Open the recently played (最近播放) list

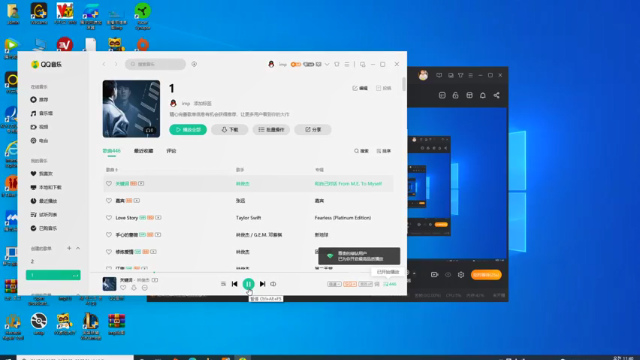[44, 201]
